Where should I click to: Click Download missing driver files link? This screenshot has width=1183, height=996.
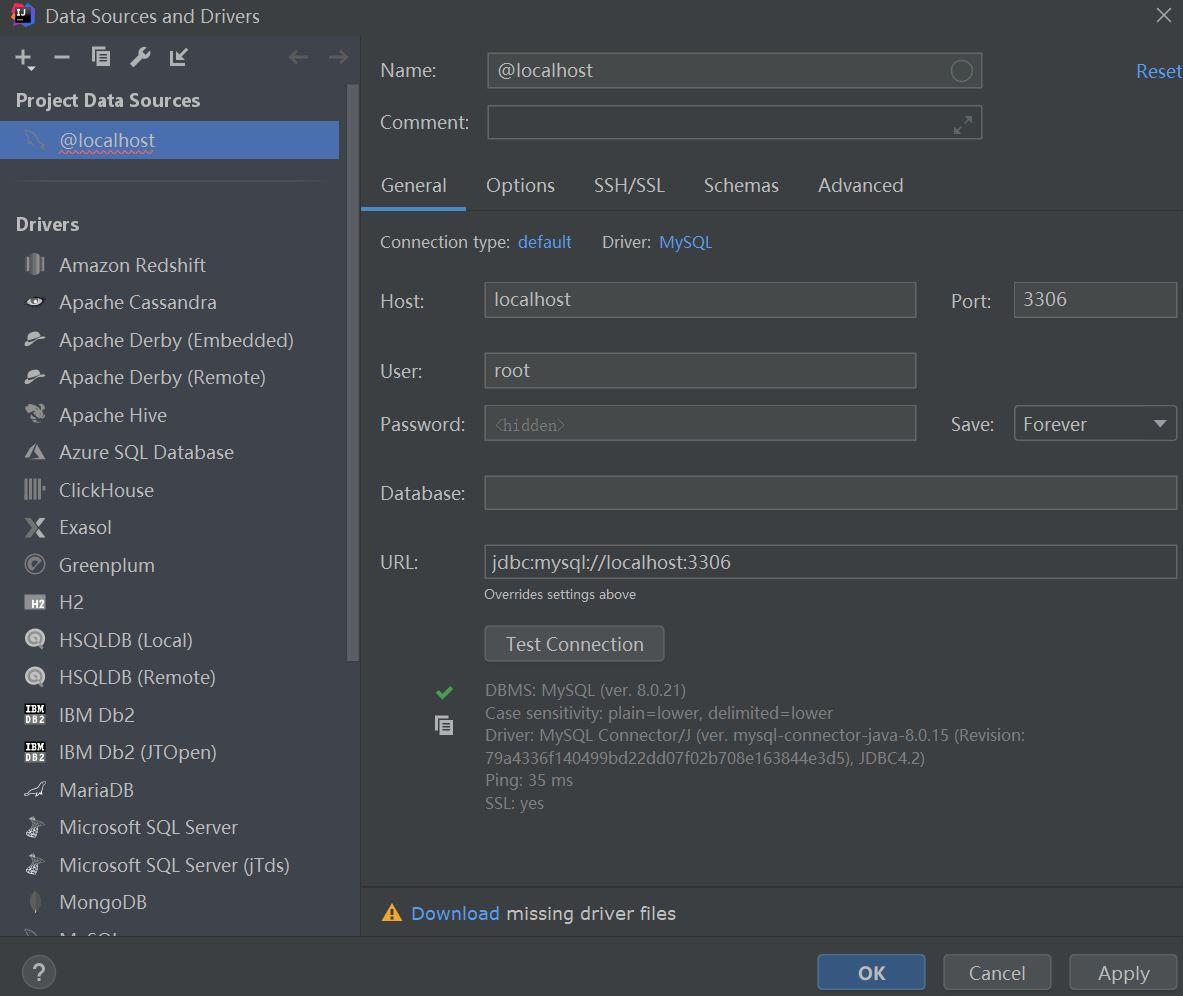pos(455,913)
